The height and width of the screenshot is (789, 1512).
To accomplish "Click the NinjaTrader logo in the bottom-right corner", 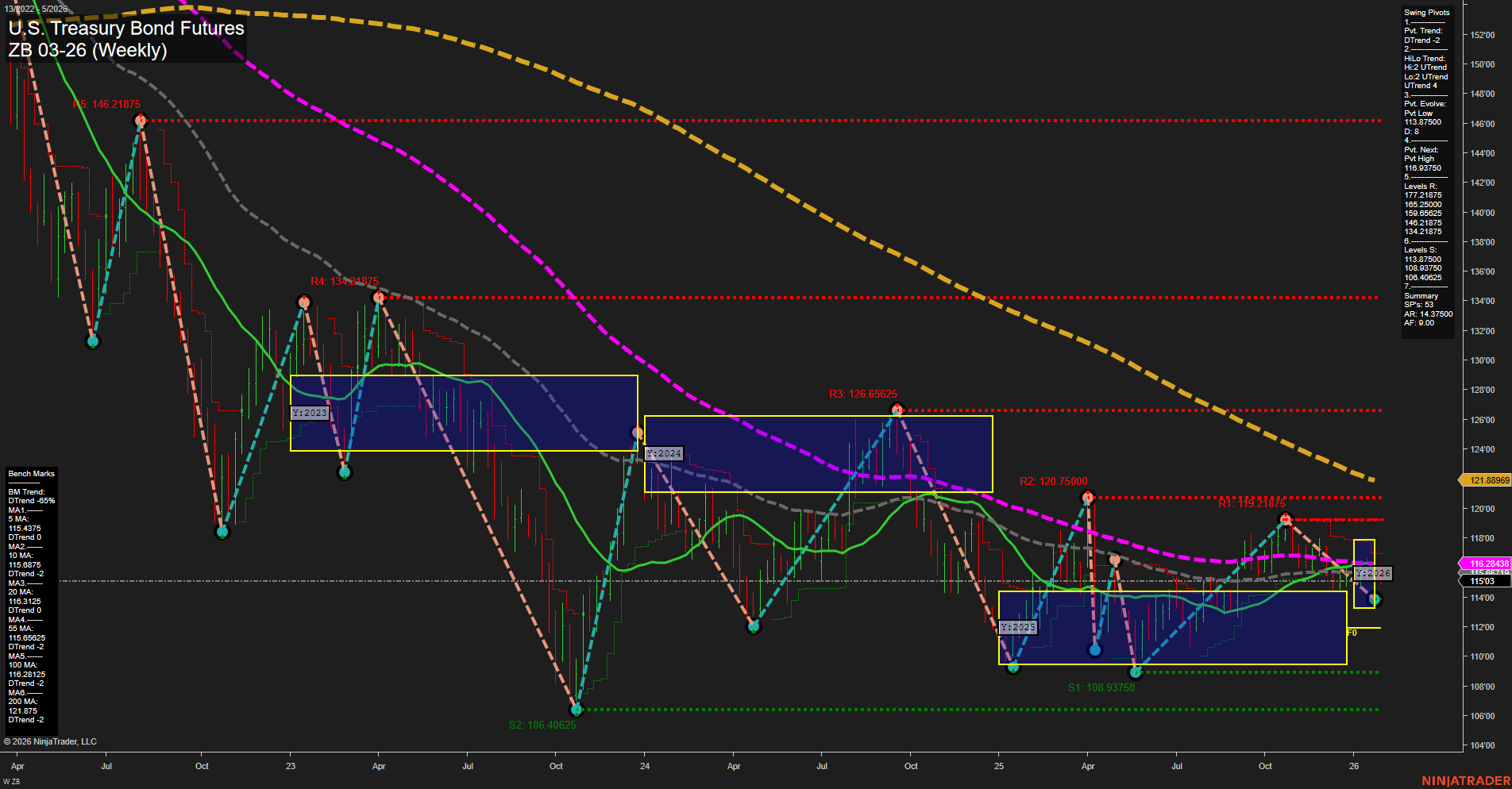I will (x=1465, y=782).
